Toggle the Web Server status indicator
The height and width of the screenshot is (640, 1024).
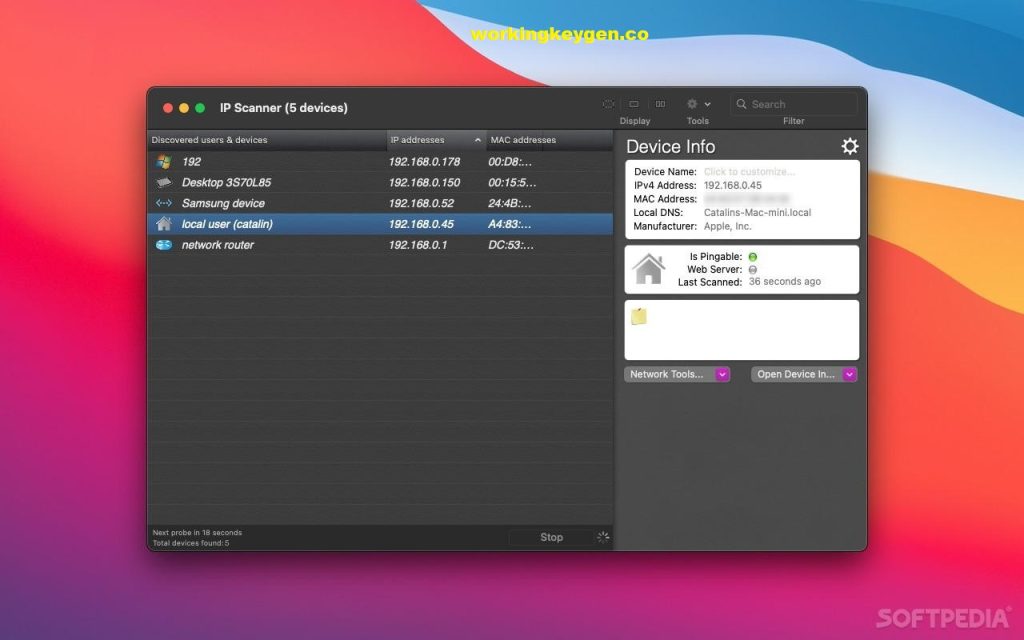tap(755, 268)
